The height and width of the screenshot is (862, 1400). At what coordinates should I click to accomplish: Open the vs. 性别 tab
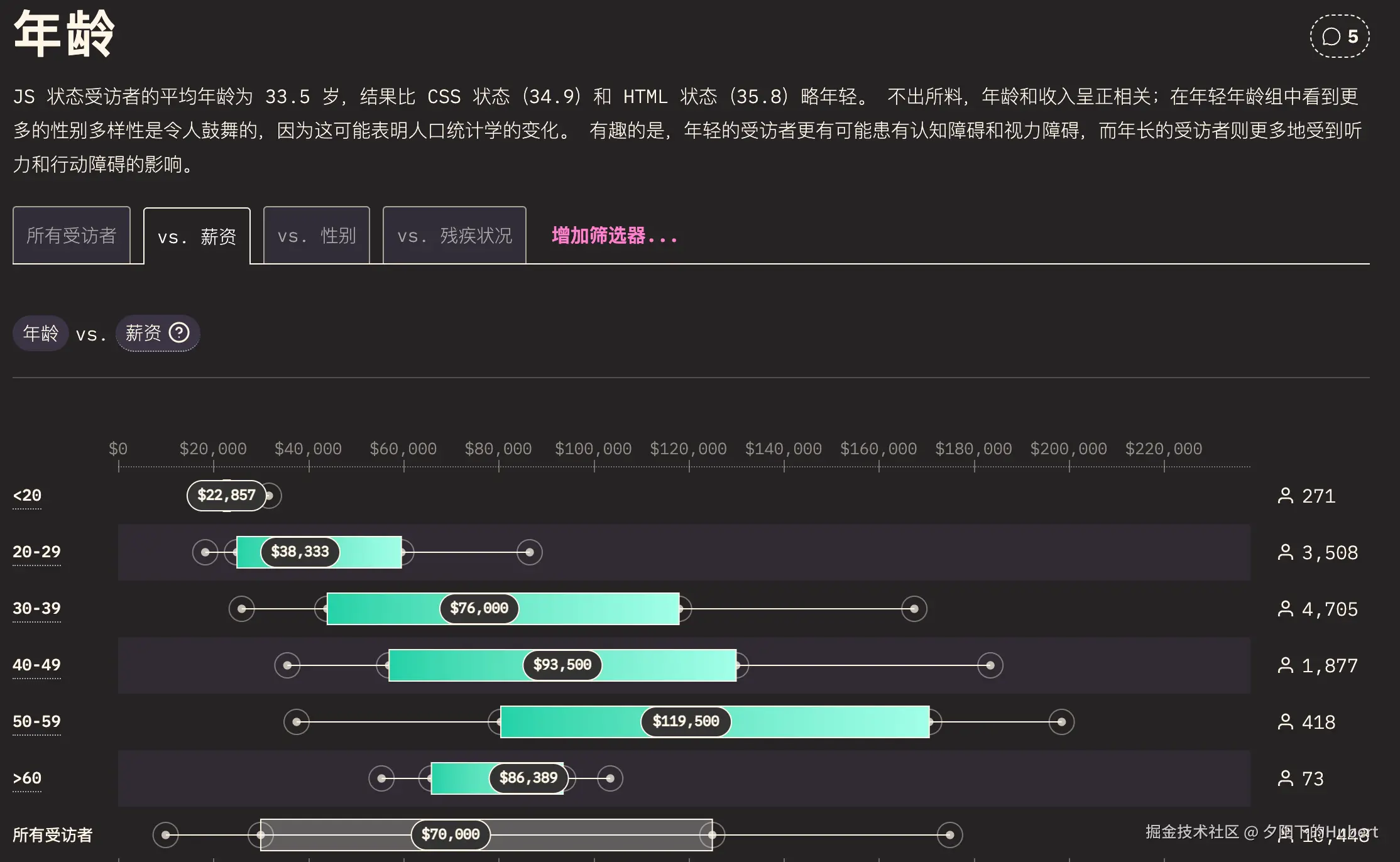[x=316, y=236]
